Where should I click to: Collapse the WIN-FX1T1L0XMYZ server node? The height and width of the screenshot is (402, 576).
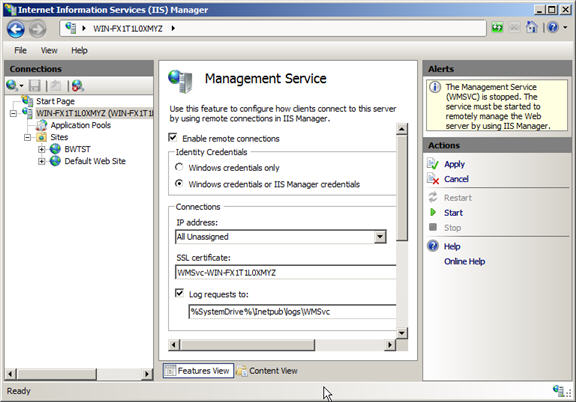pos(13,113)
